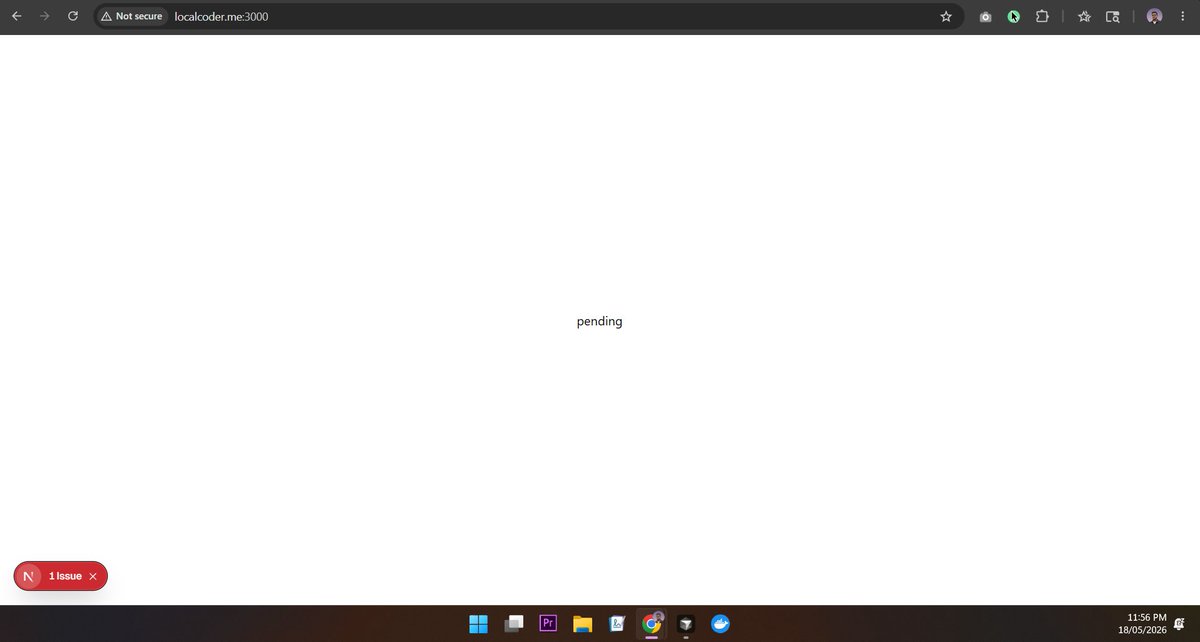Open the Extensions puzzle menu

coord(1041,17)
